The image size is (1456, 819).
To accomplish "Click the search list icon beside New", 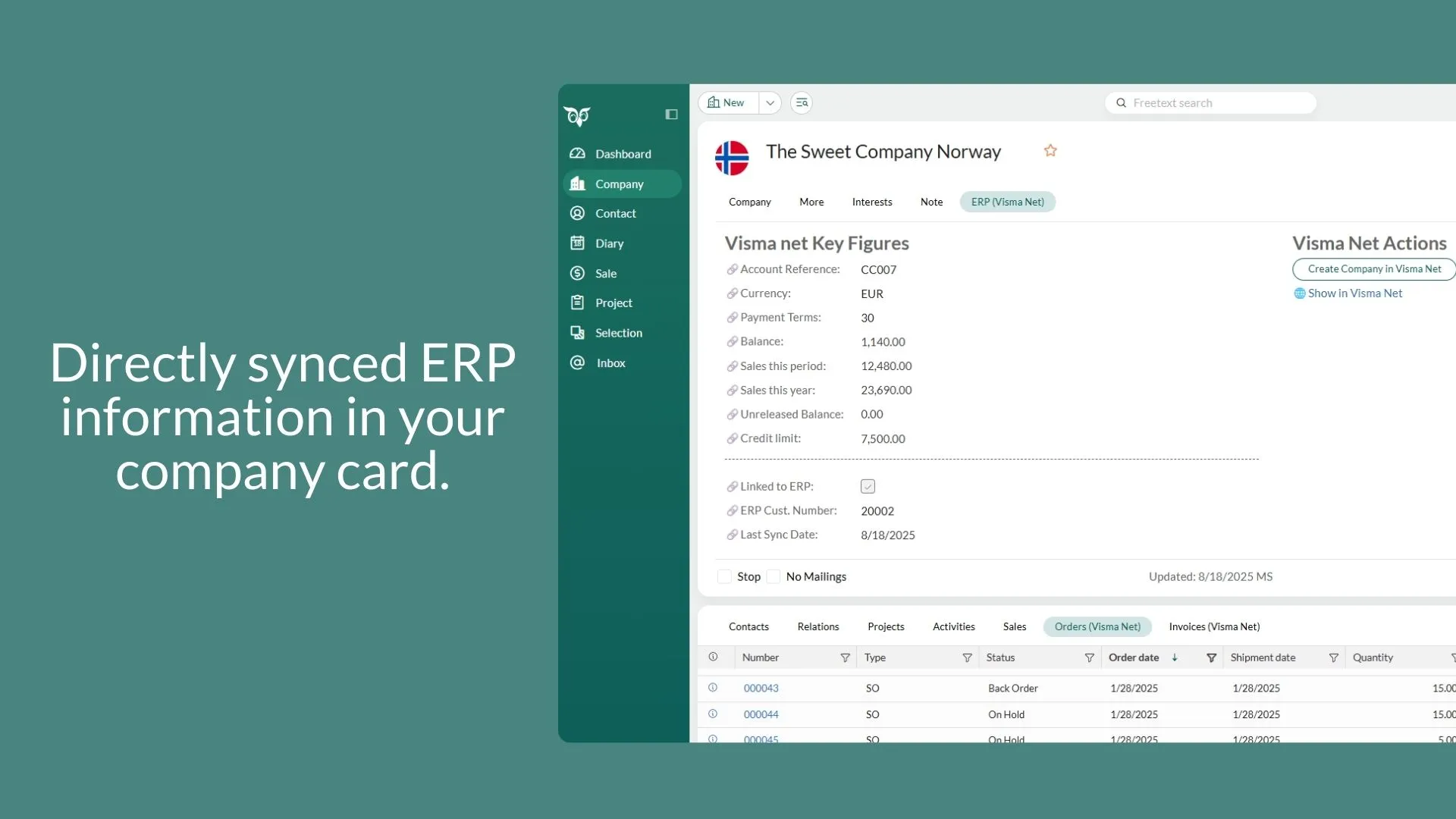I will pos(802,103).
